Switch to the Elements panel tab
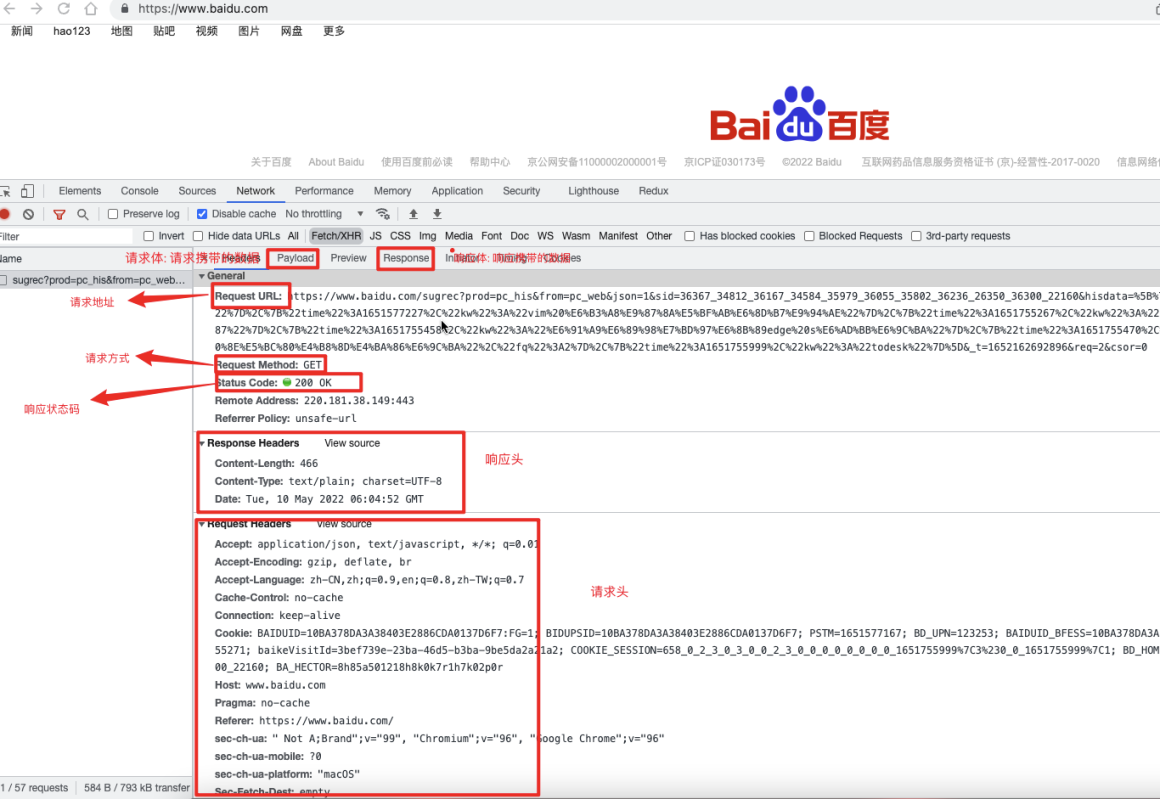This screenshot has height=799, width=1160. tap(80, 191)
